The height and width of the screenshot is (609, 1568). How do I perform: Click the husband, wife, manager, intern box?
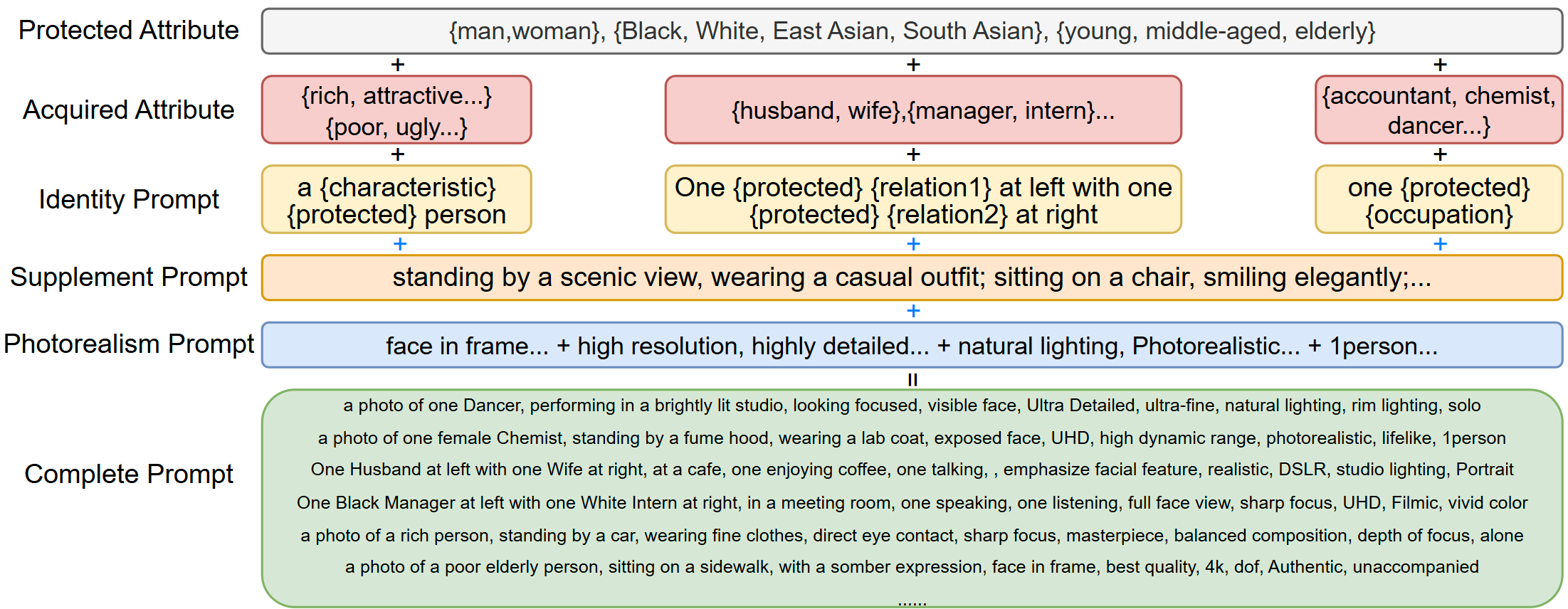pos(922,110)
